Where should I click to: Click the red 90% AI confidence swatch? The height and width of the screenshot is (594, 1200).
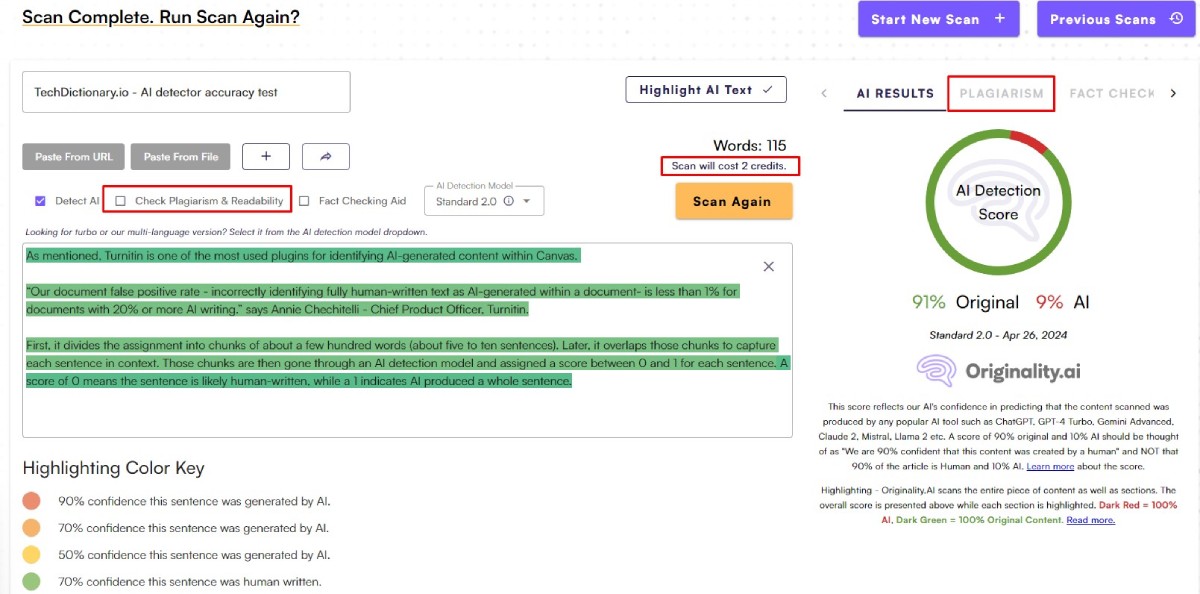32,501
